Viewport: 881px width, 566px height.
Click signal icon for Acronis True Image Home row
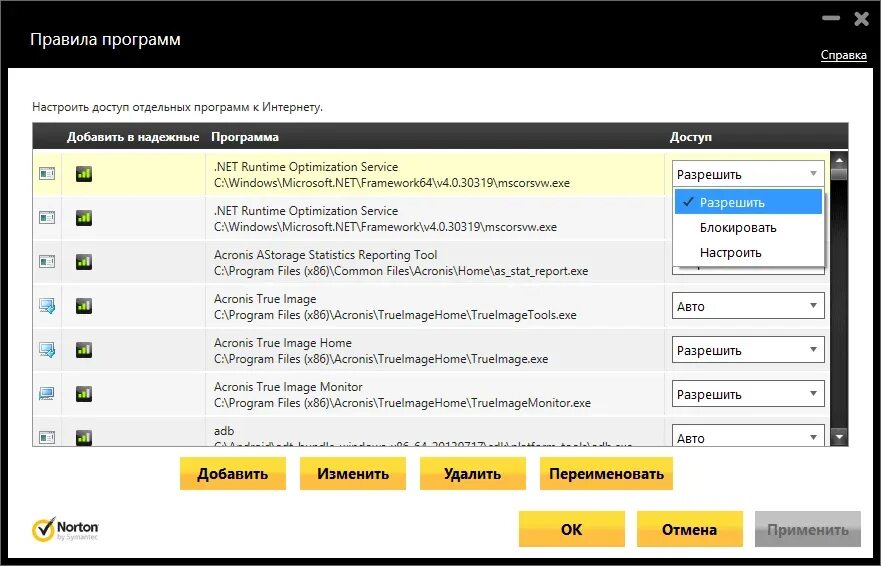(84, 350)
